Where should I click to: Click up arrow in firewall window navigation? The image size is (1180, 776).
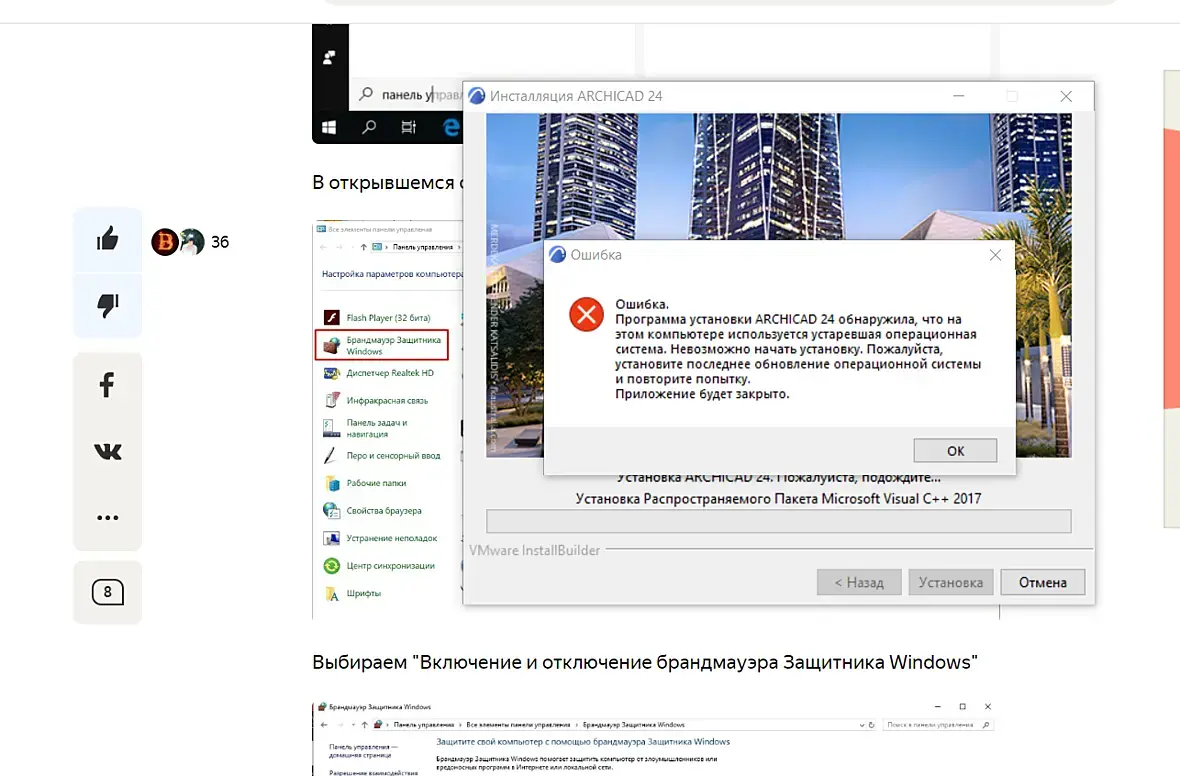(364, 725)
